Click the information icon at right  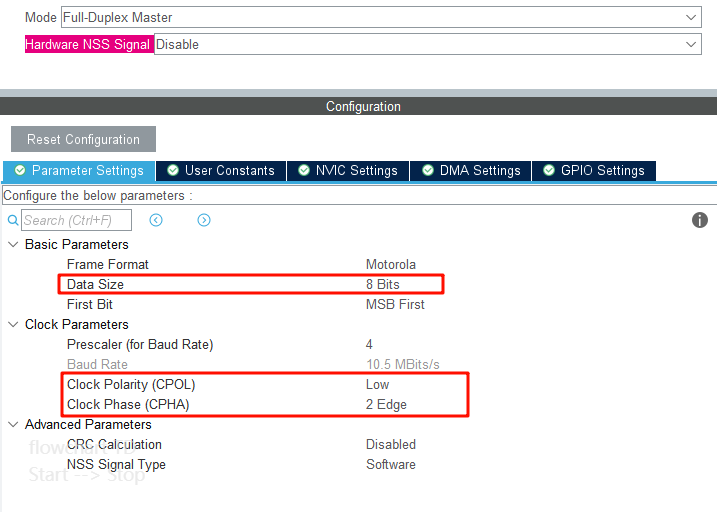[700, 220]
